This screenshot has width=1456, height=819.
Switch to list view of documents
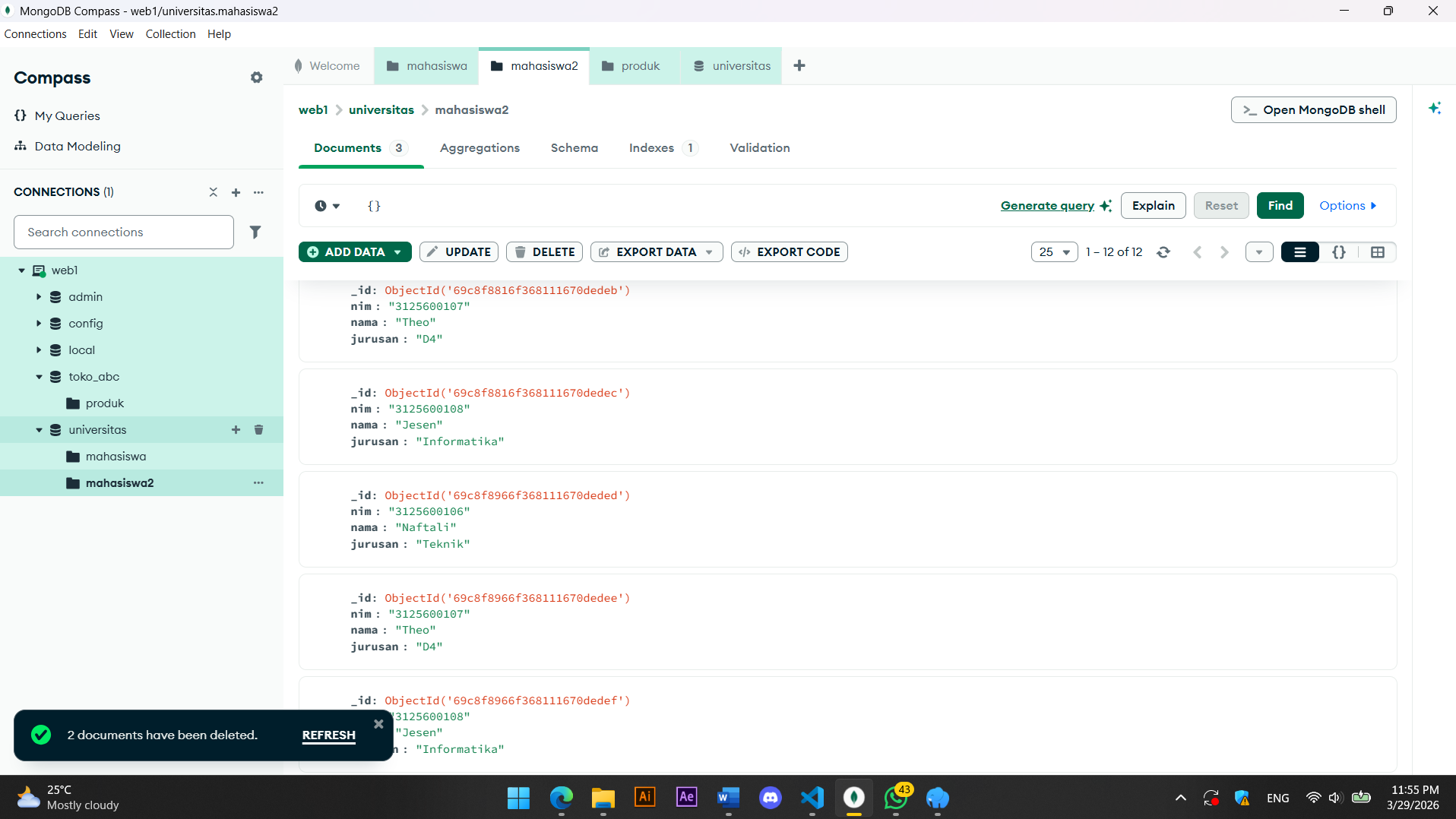point(1300,252)
